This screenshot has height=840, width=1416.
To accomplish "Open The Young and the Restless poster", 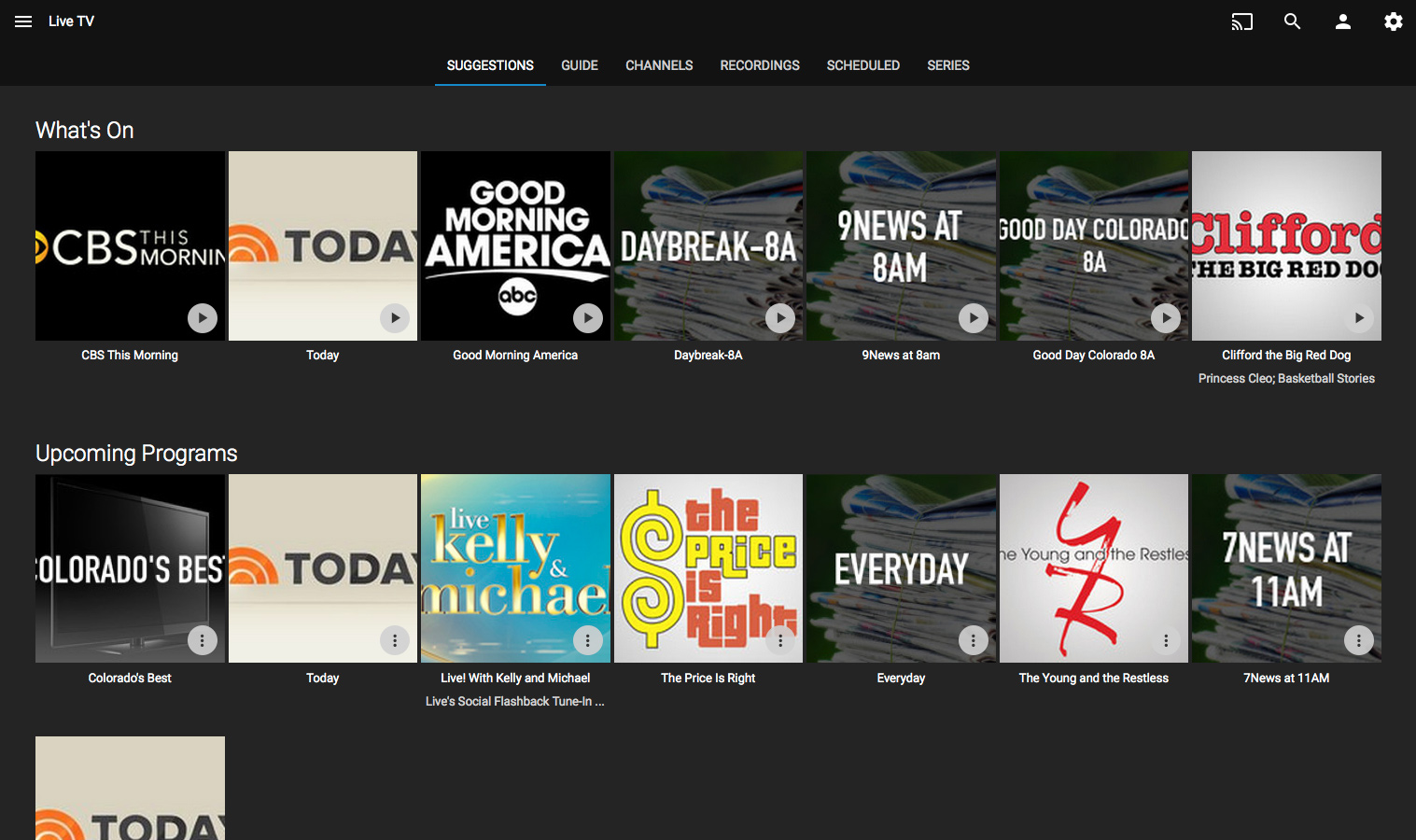I will [1094, 568].
